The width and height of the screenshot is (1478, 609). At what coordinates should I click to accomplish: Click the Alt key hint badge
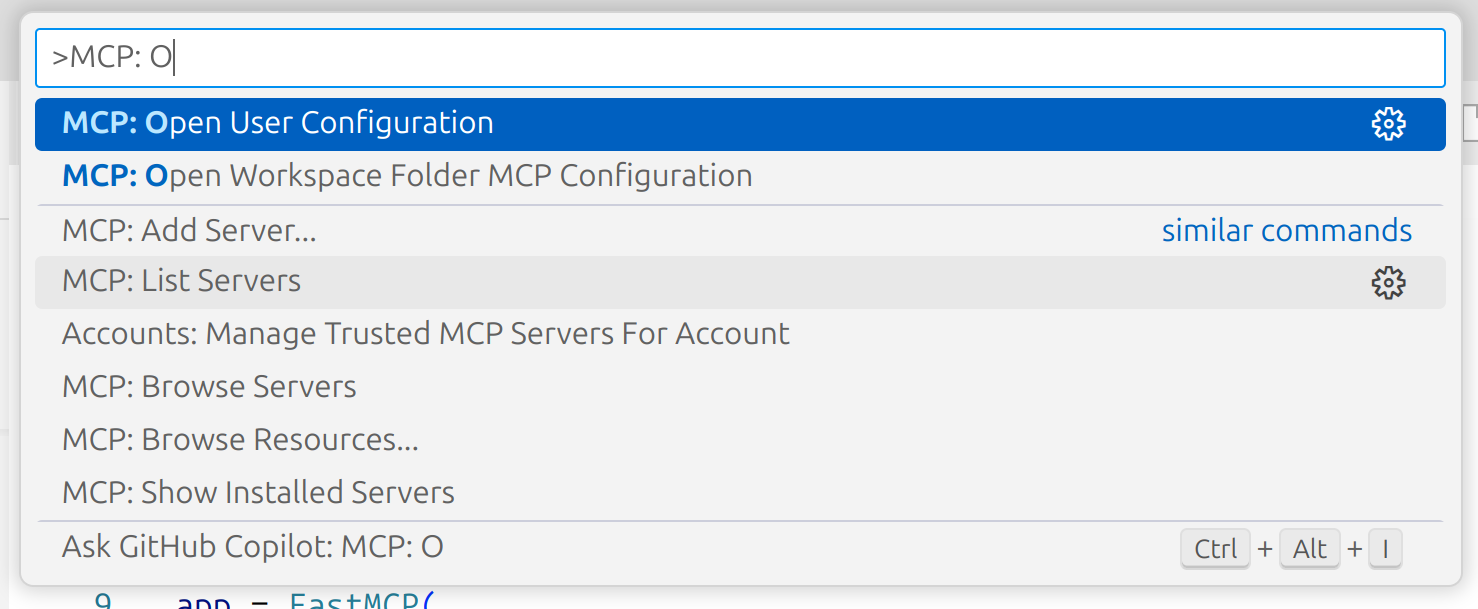pos(1309,549)
